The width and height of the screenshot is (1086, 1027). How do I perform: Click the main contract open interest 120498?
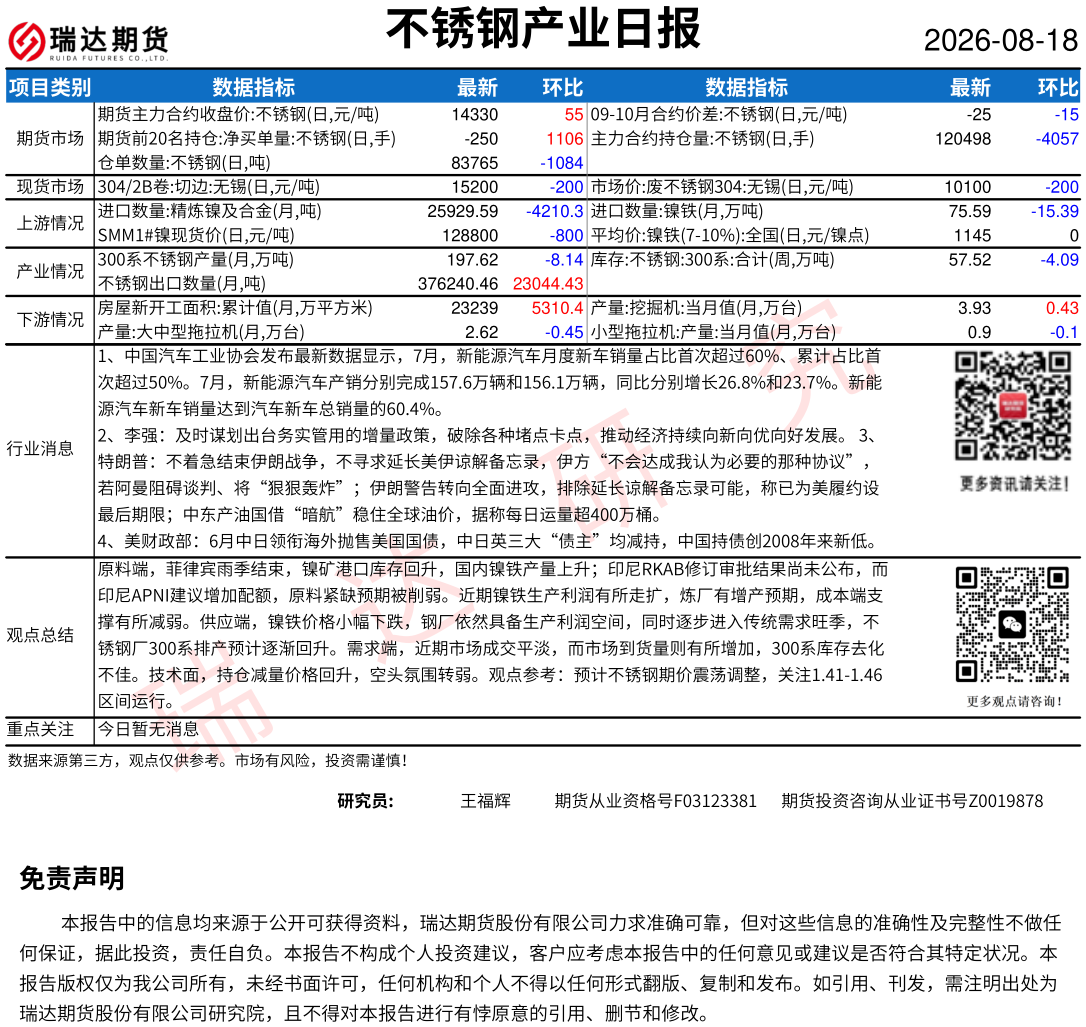[x=963, y=139]
